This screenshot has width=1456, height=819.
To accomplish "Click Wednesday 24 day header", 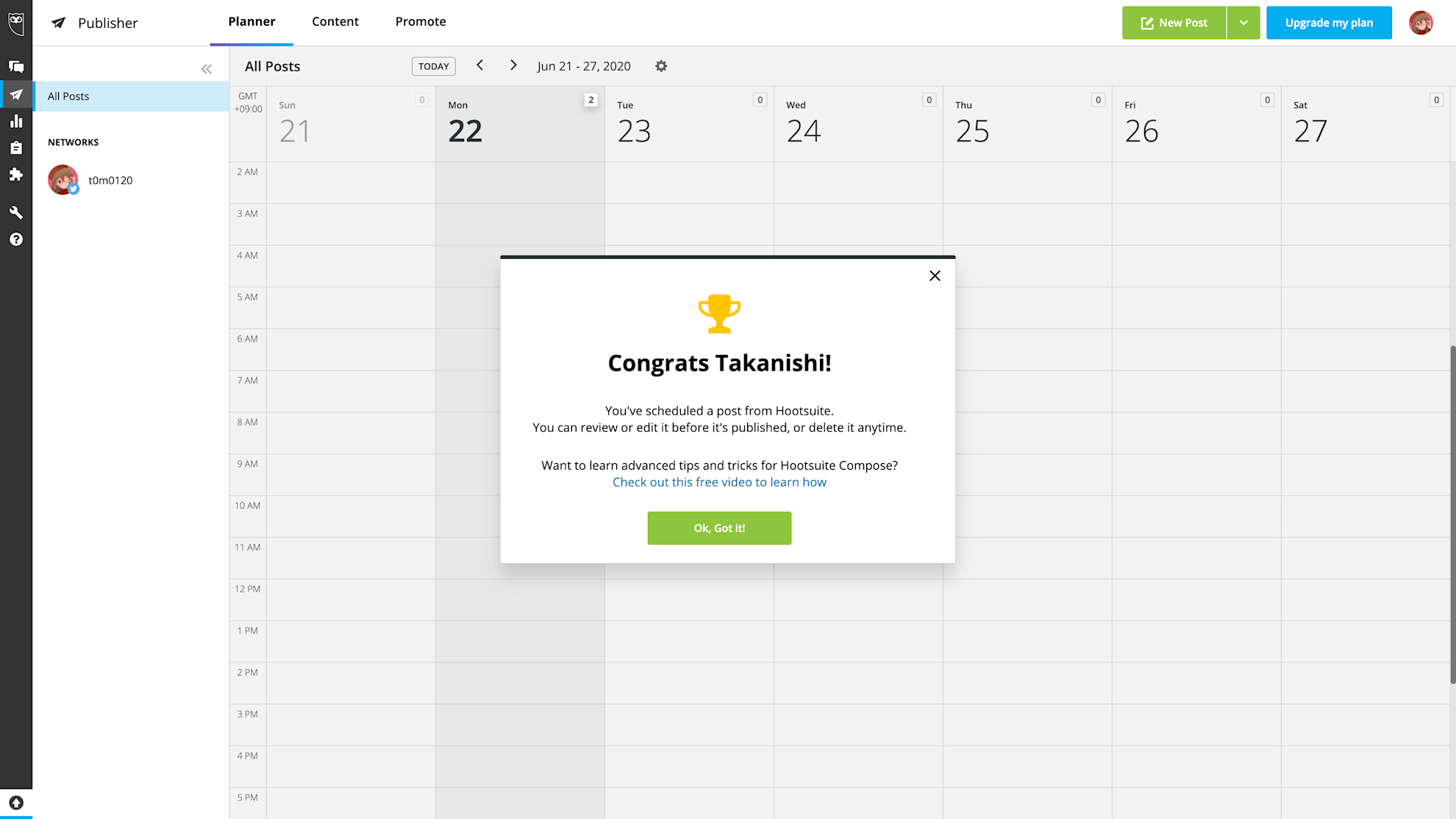I will (858, 124).
